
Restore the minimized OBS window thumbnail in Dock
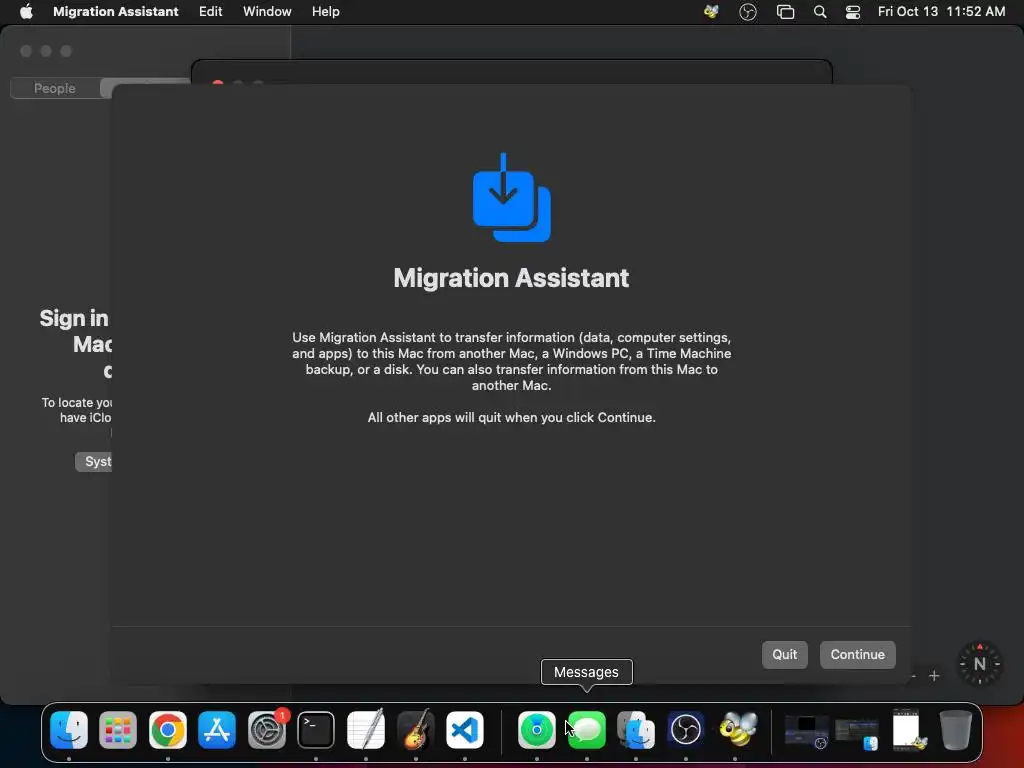pyautogui.click(x=807, y=731)
